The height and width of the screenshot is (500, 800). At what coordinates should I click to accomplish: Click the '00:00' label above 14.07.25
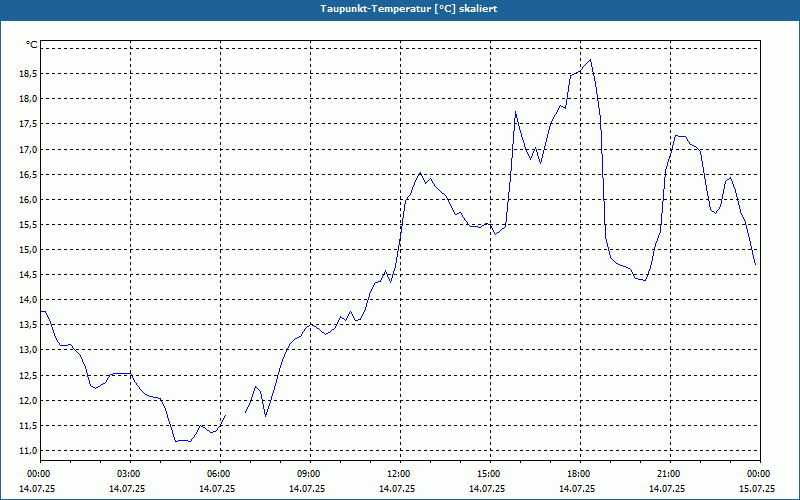tap(40, 474)
